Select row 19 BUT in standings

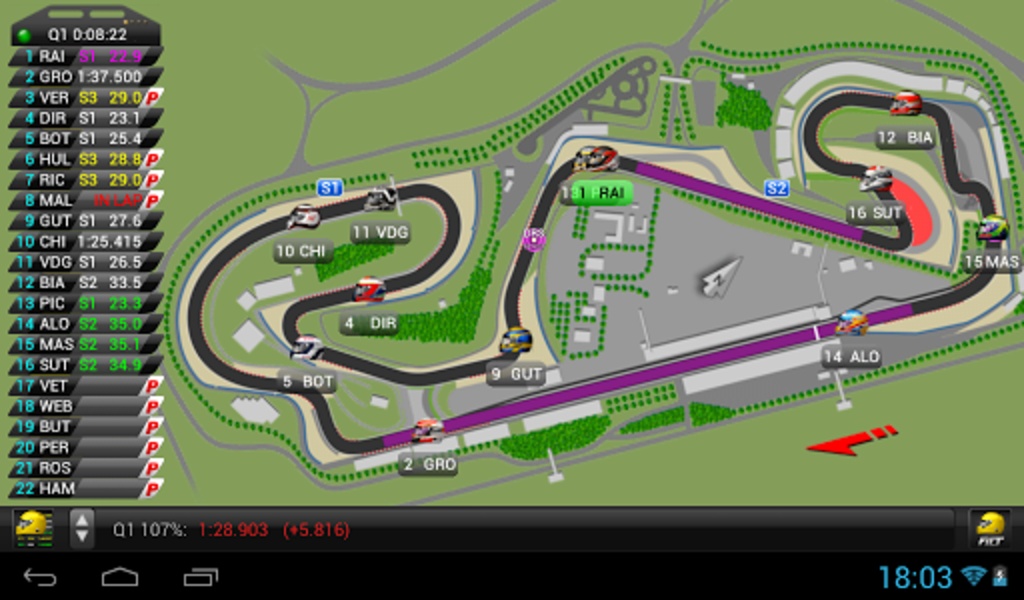point(86,427)
